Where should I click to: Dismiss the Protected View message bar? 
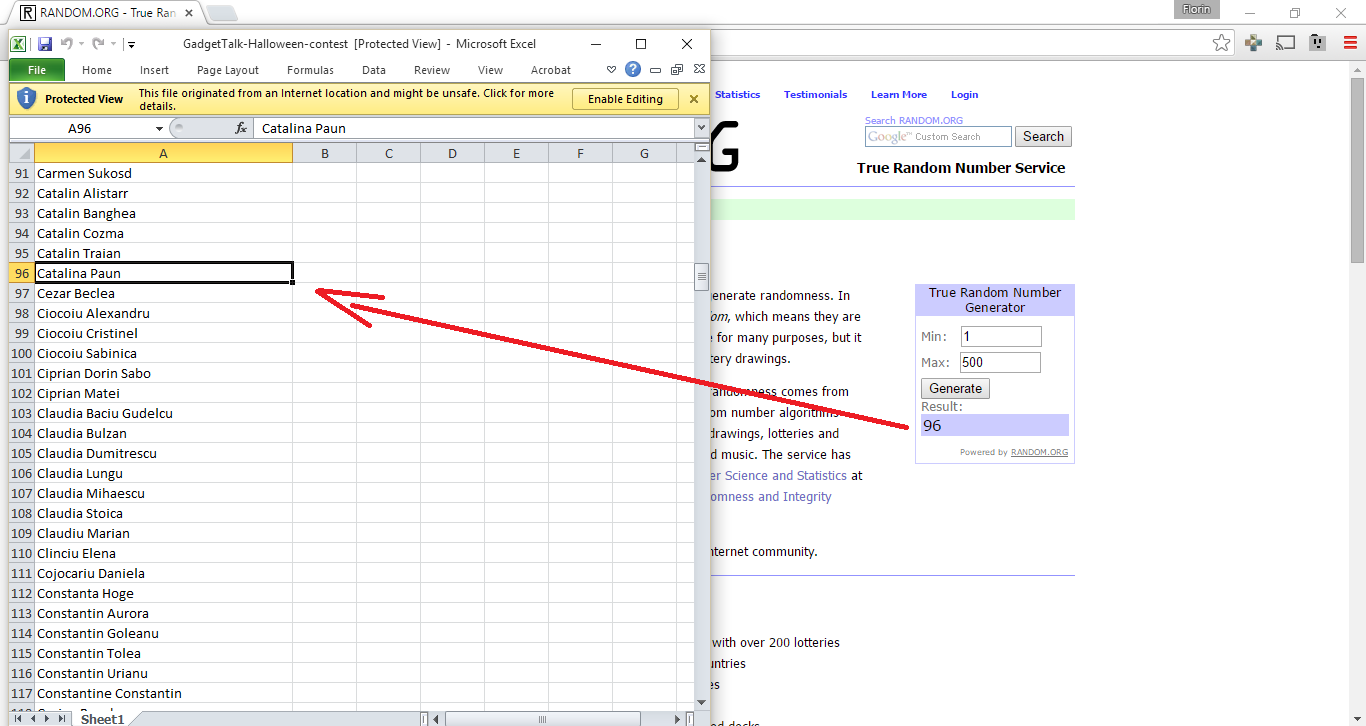coord(694,99)
